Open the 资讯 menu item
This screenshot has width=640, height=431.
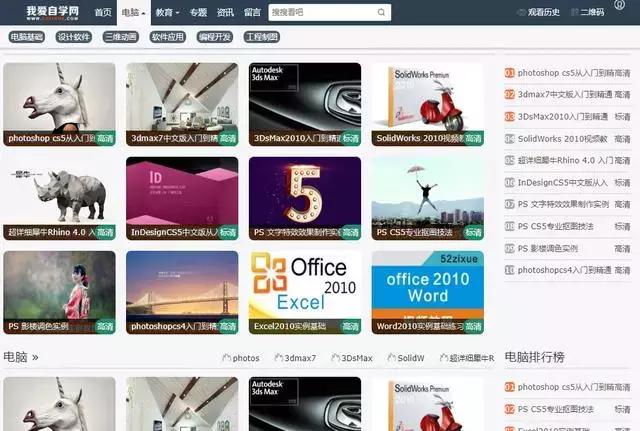(x=225, y=13)
